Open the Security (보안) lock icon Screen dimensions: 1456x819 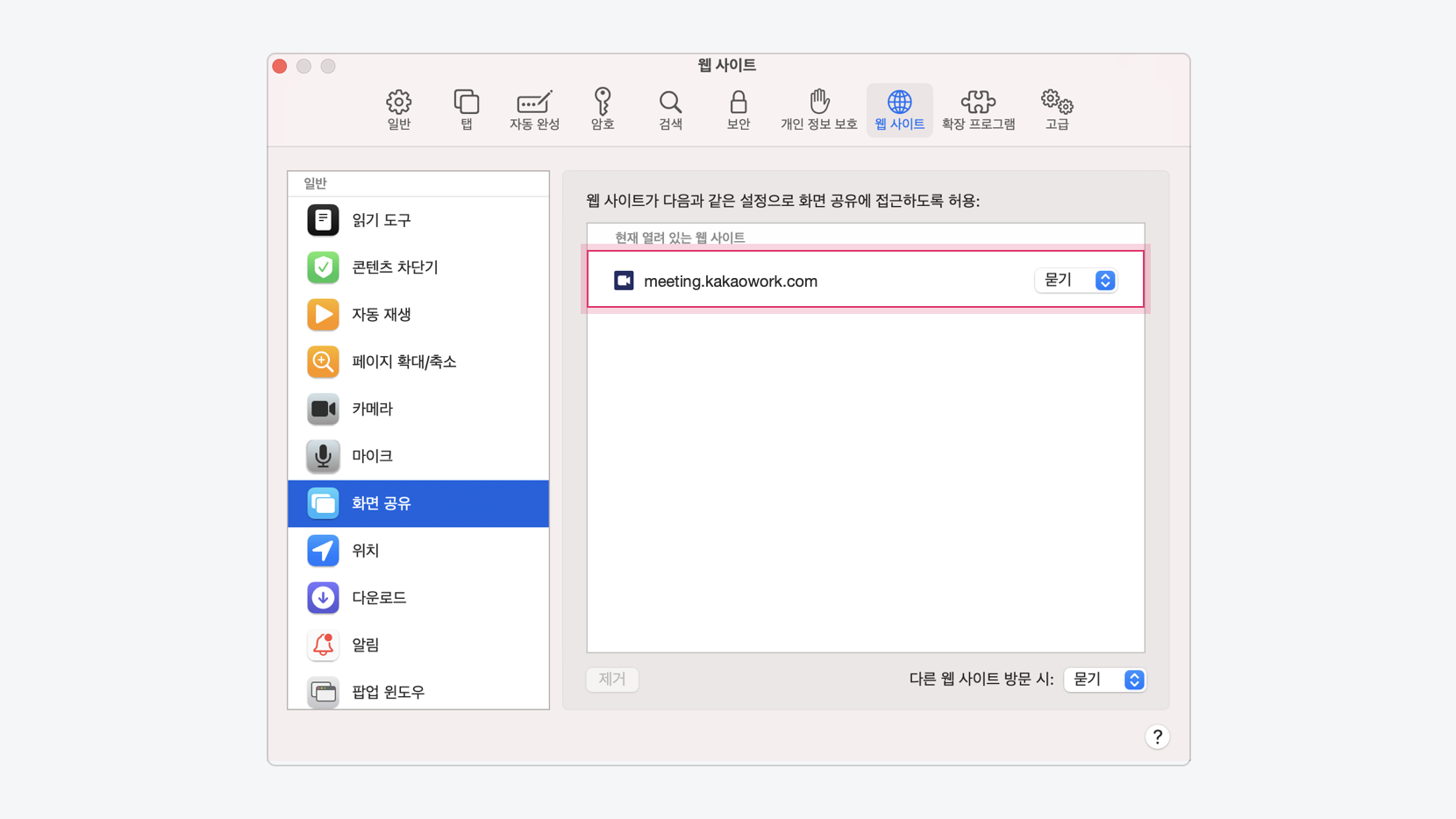tap(738, 110)
